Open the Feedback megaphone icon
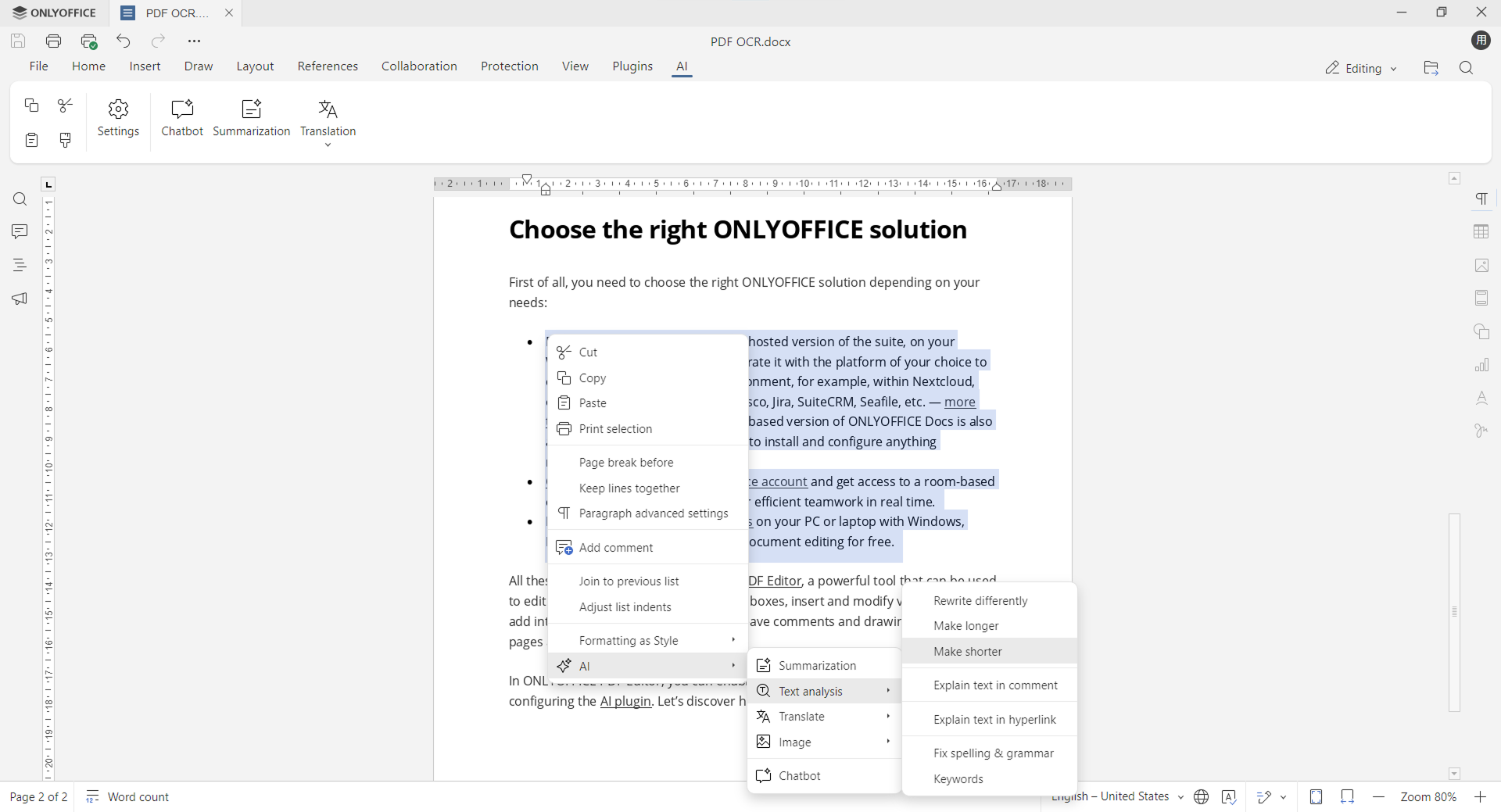The width and height of the screenshot is (1501, 812). pos(20,299)
